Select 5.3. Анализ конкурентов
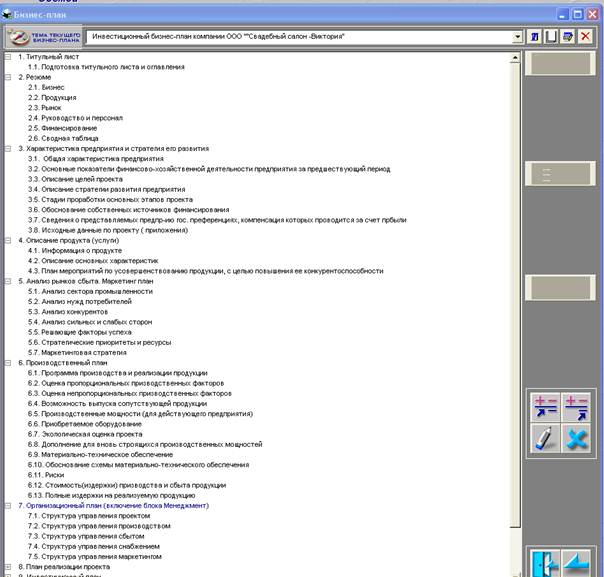This screenshot has height=577, width=604. 68,312
